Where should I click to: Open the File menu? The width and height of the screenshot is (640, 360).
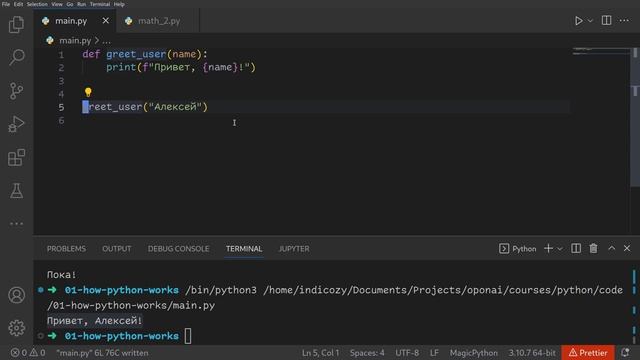[x=6, y=4]
